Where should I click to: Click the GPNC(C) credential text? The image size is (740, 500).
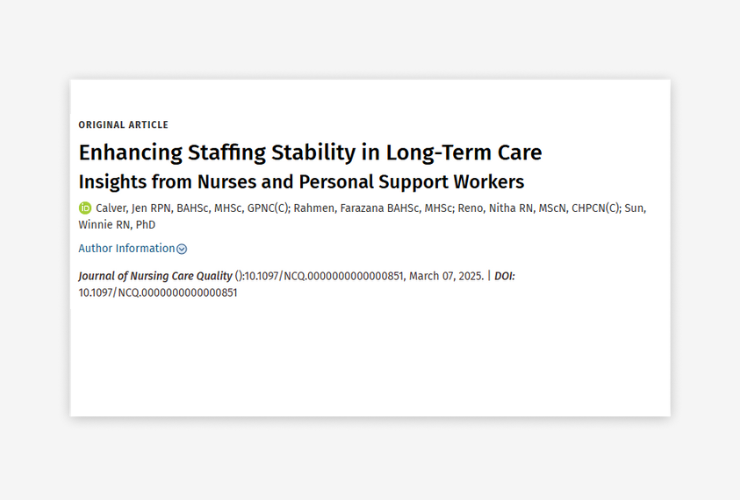[x=268, y=208]
